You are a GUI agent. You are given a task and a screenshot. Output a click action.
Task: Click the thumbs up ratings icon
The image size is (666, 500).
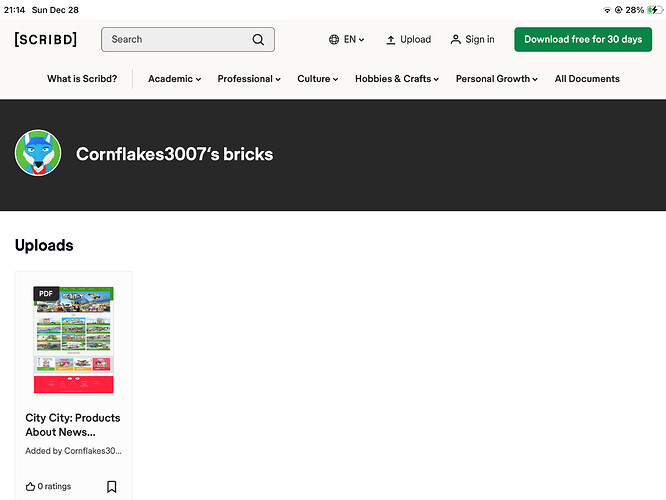coord(30,487)
